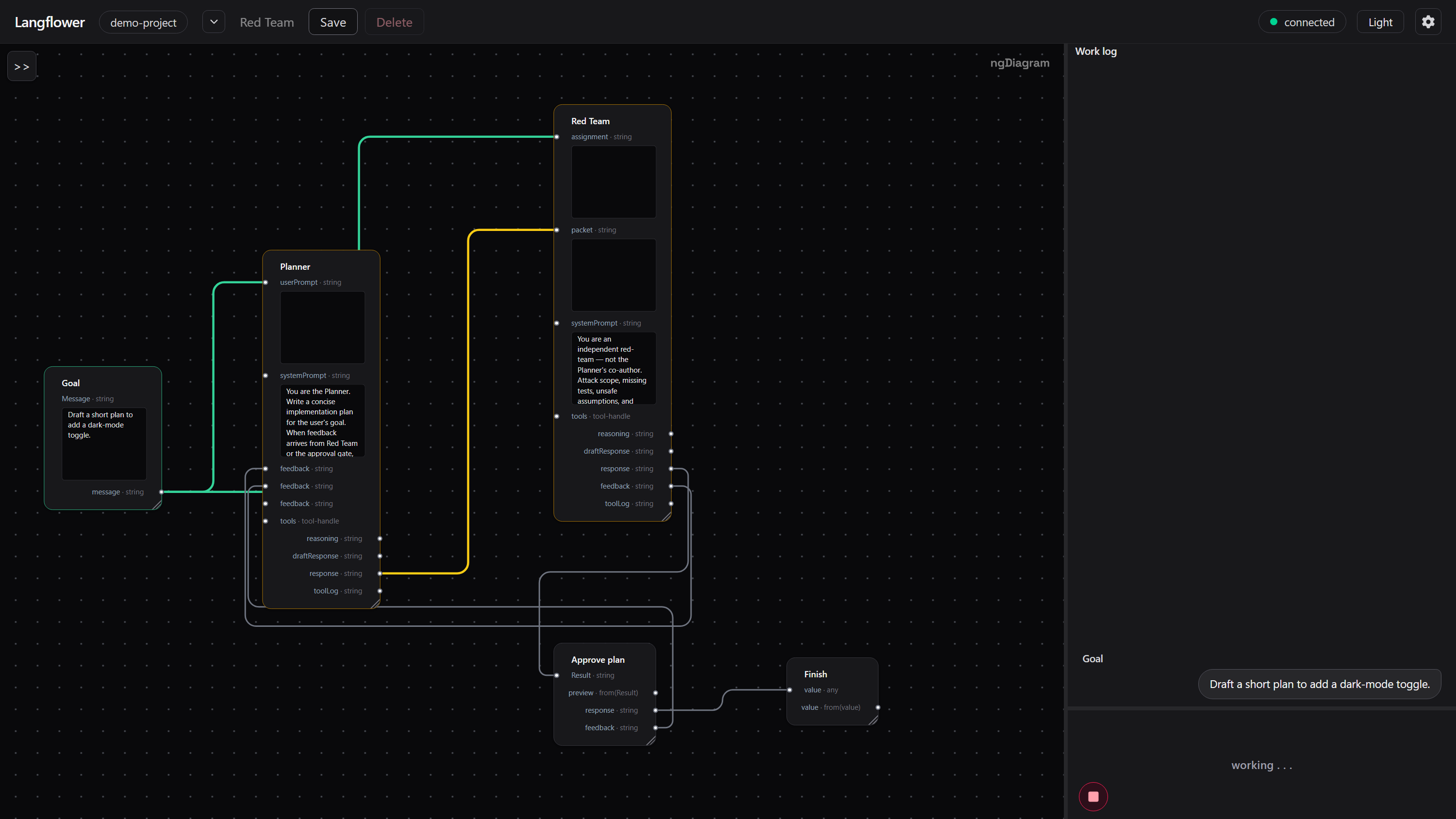
Task: Click the Goal node resize handle
Action: click(x=157, y=505)
